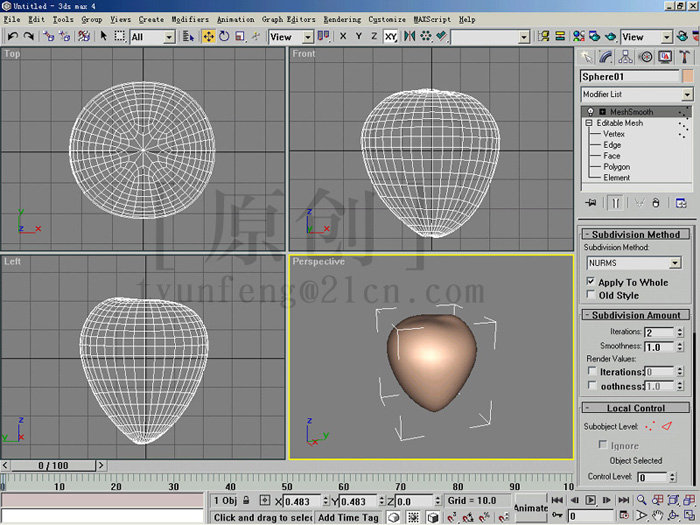
Task: Toggle the XY plane constraint button
Action: [391, 36]
